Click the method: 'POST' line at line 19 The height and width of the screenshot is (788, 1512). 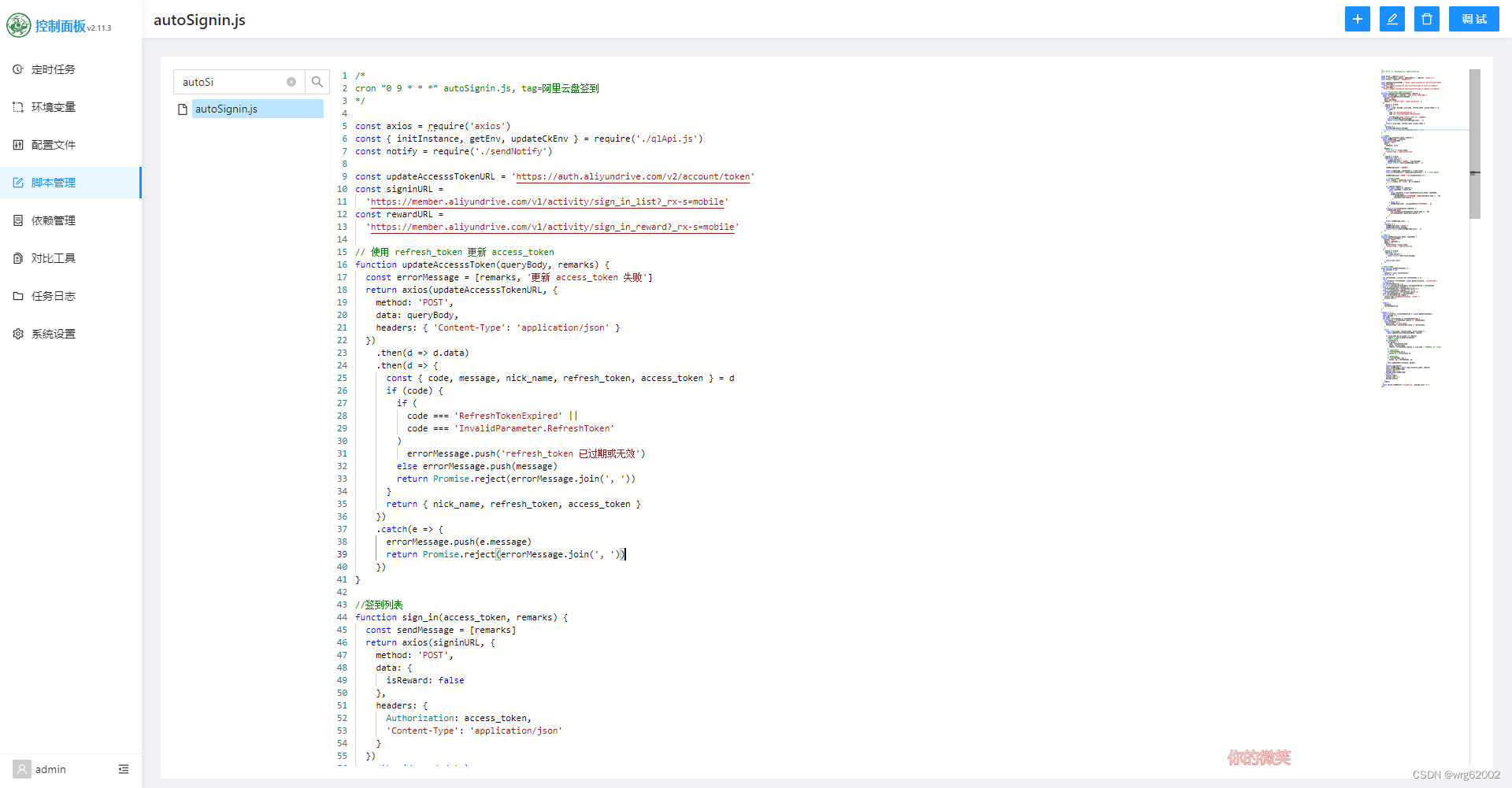click(x=414, y=302)
